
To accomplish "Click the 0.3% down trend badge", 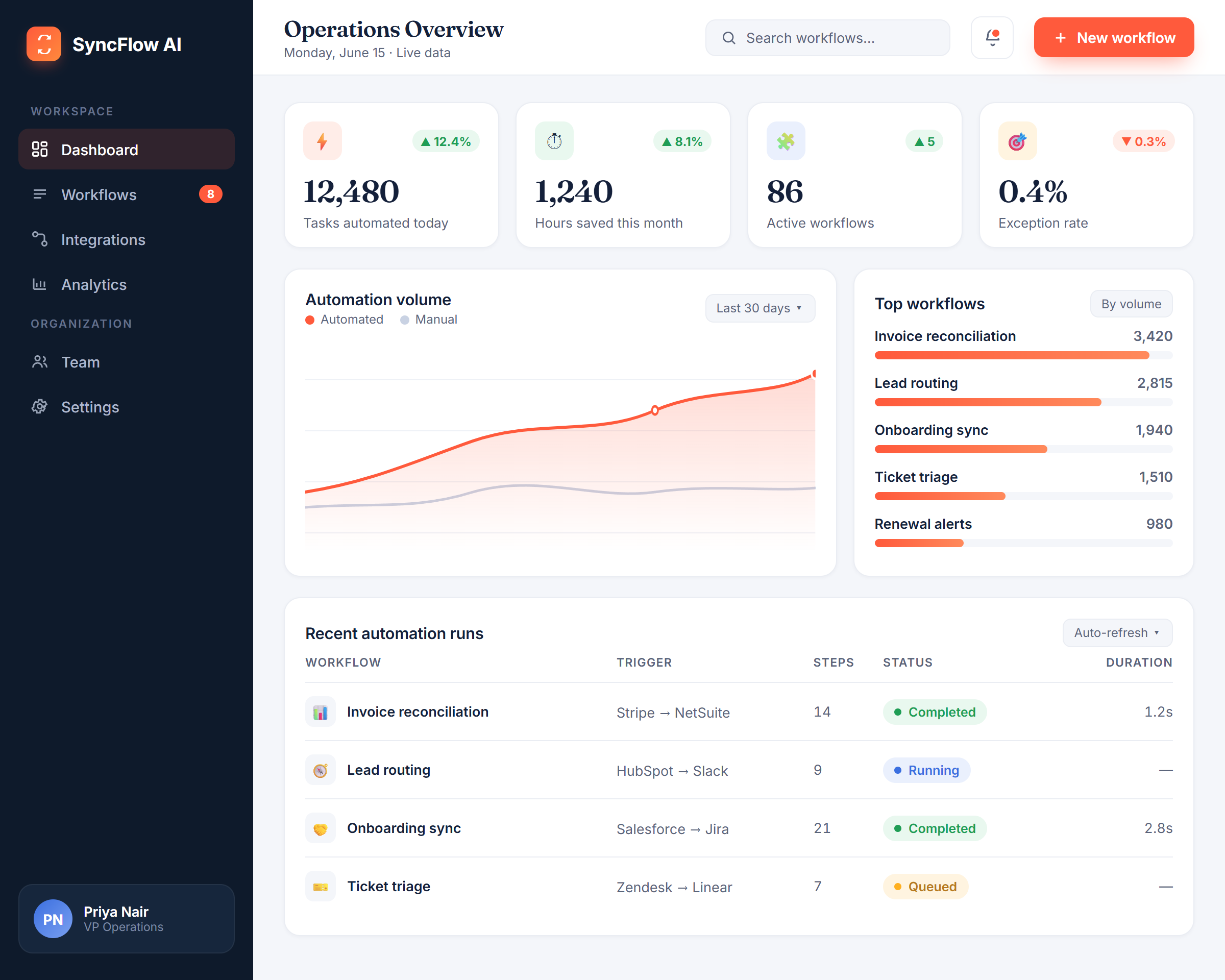I will (x=1144, y=141).
